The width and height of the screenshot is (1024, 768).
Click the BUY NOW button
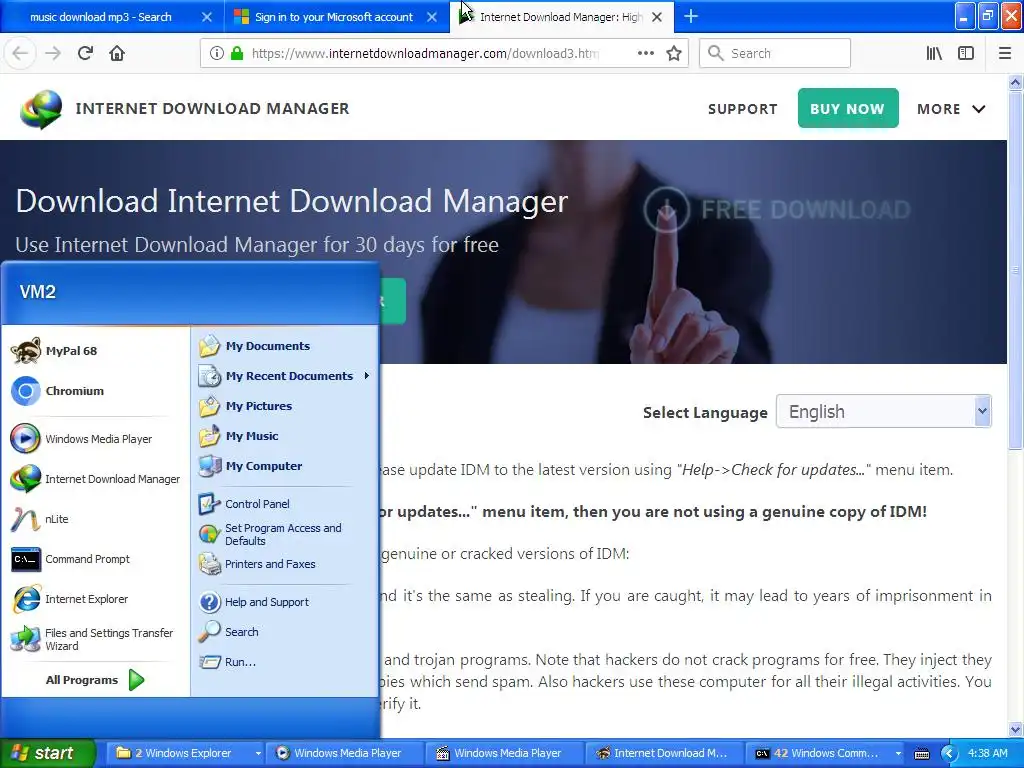[848, 108]
